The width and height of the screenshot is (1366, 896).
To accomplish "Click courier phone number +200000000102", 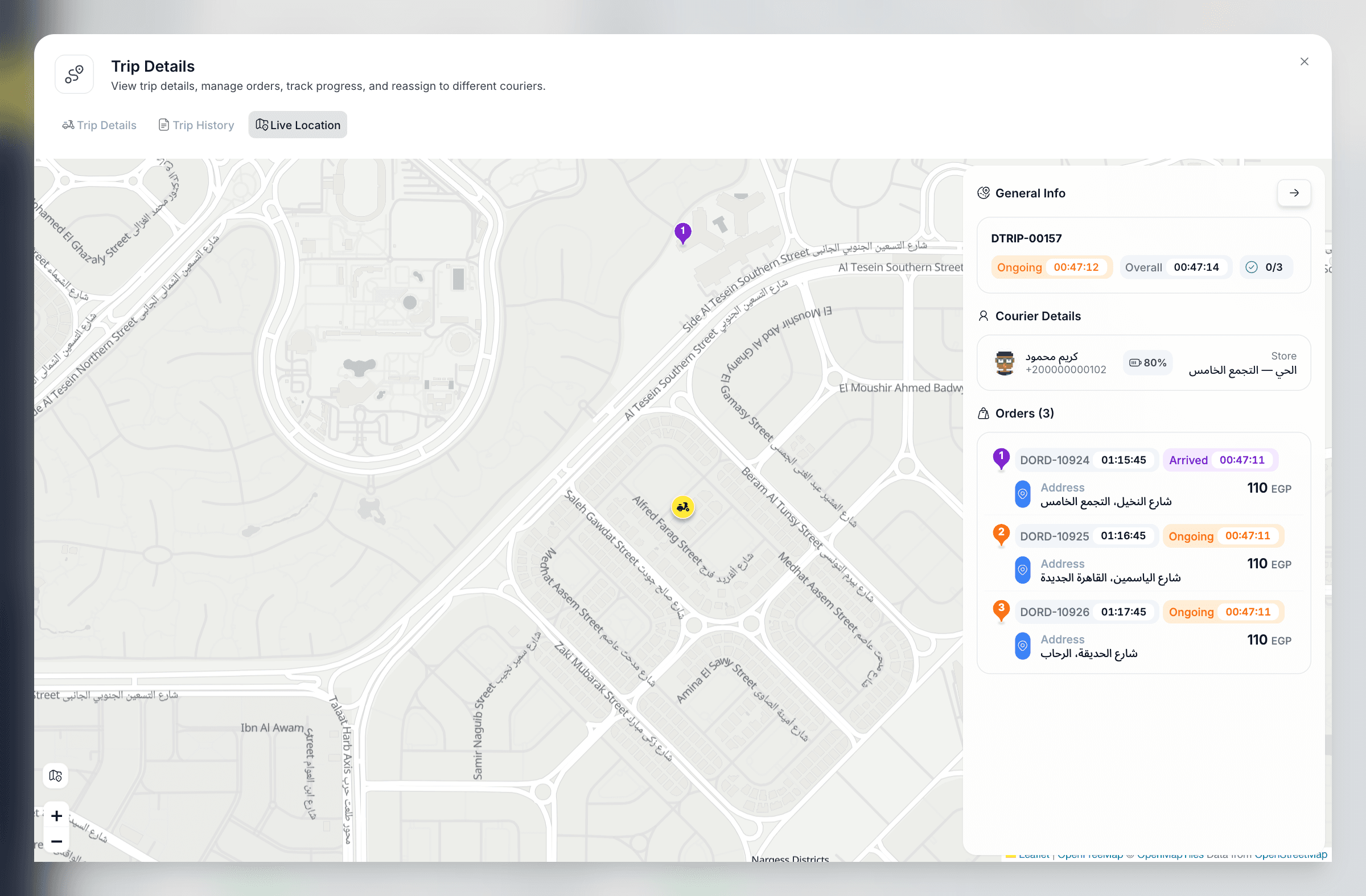I will coord(1066,370).
